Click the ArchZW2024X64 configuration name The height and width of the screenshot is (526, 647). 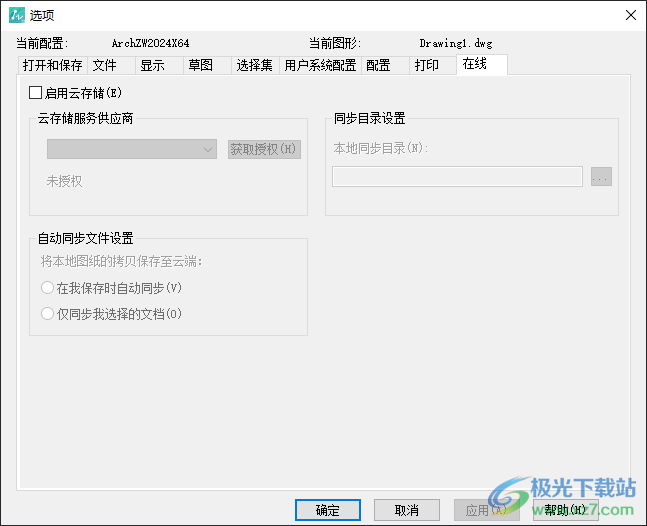click(x=151, y=43)
